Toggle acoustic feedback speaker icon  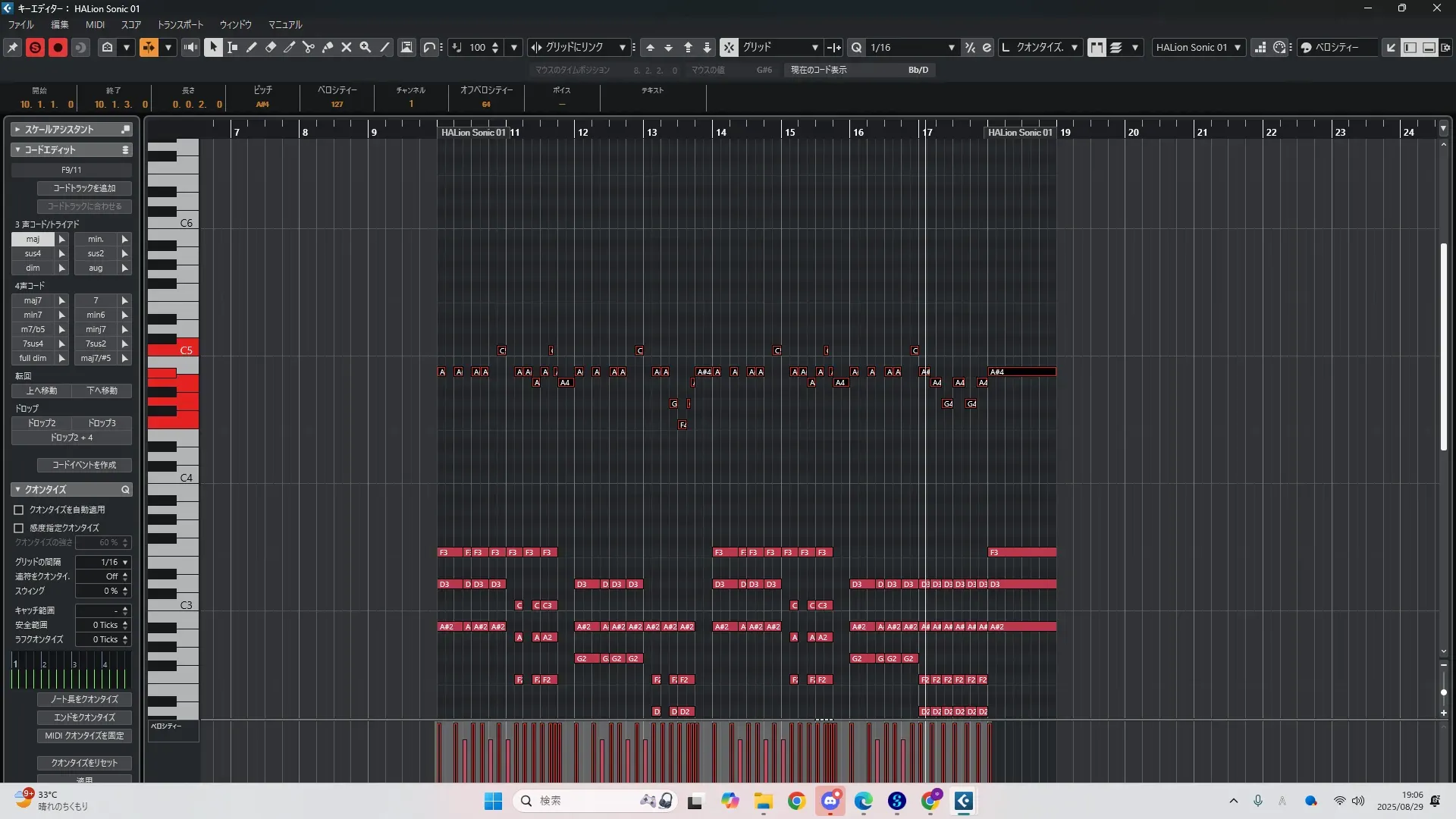190,47
